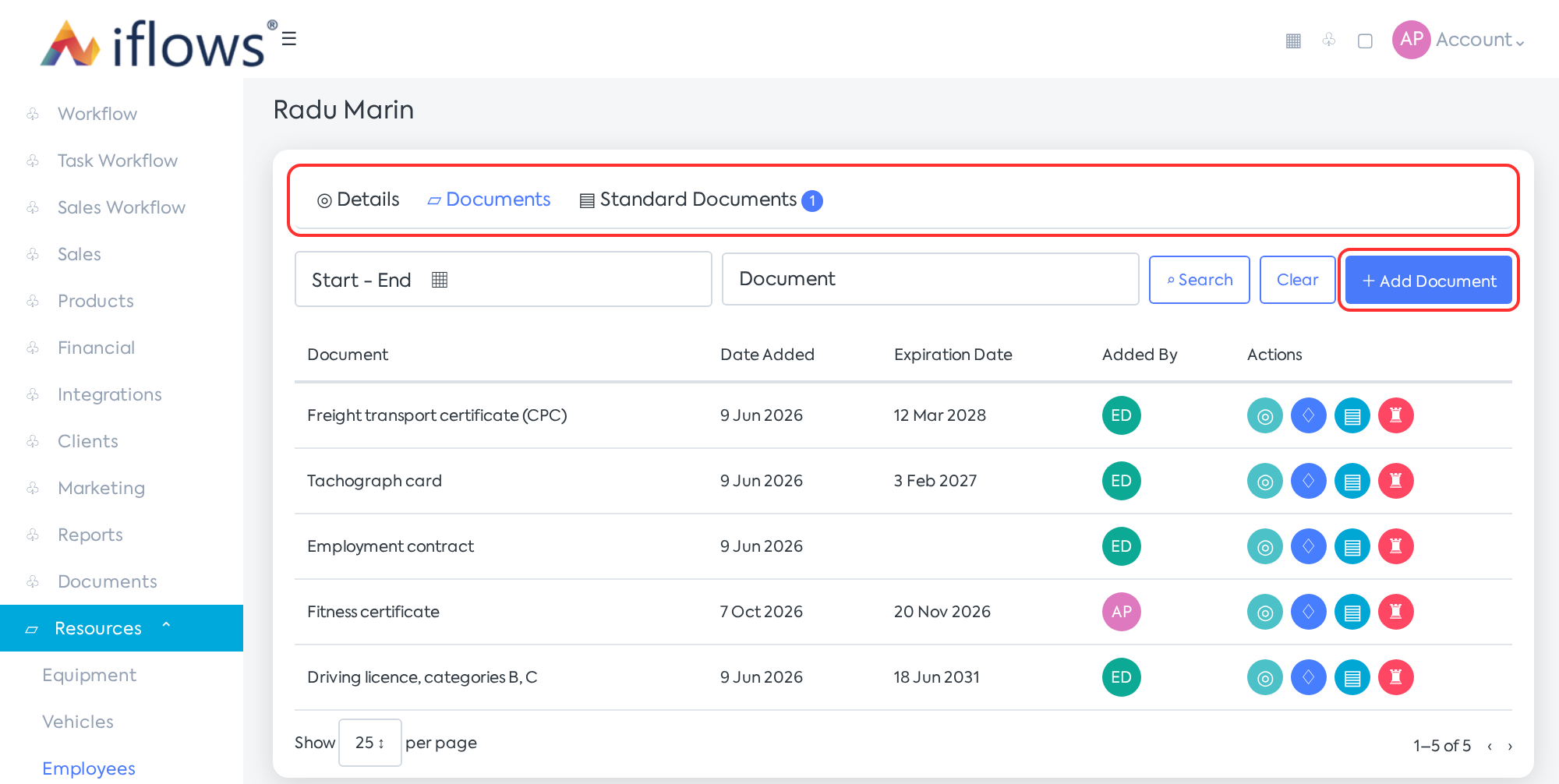Click 'Freight transport certificate (CPC)' text

pos(437,415)
